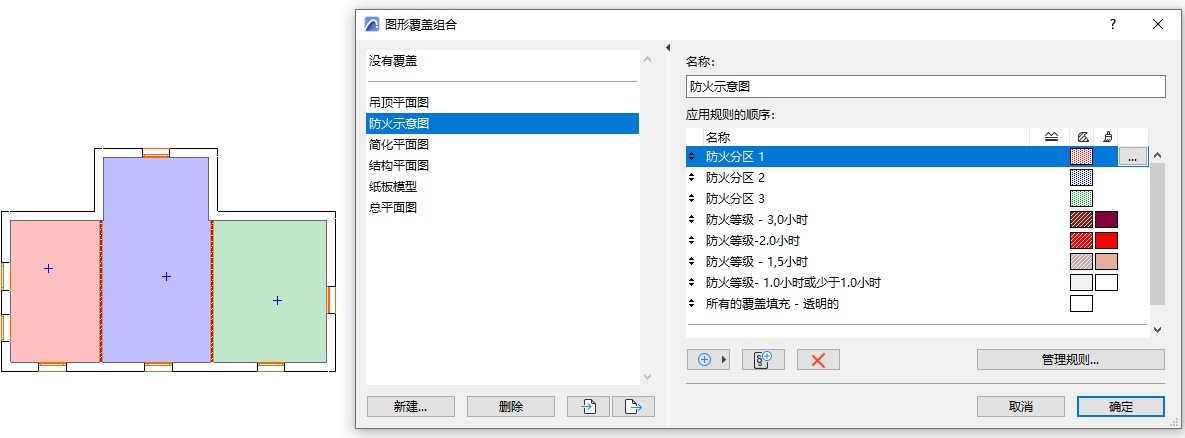Click the 删除 button
Image resolution: width=1185 pixels, height=438 pixels.
[511, 406]
